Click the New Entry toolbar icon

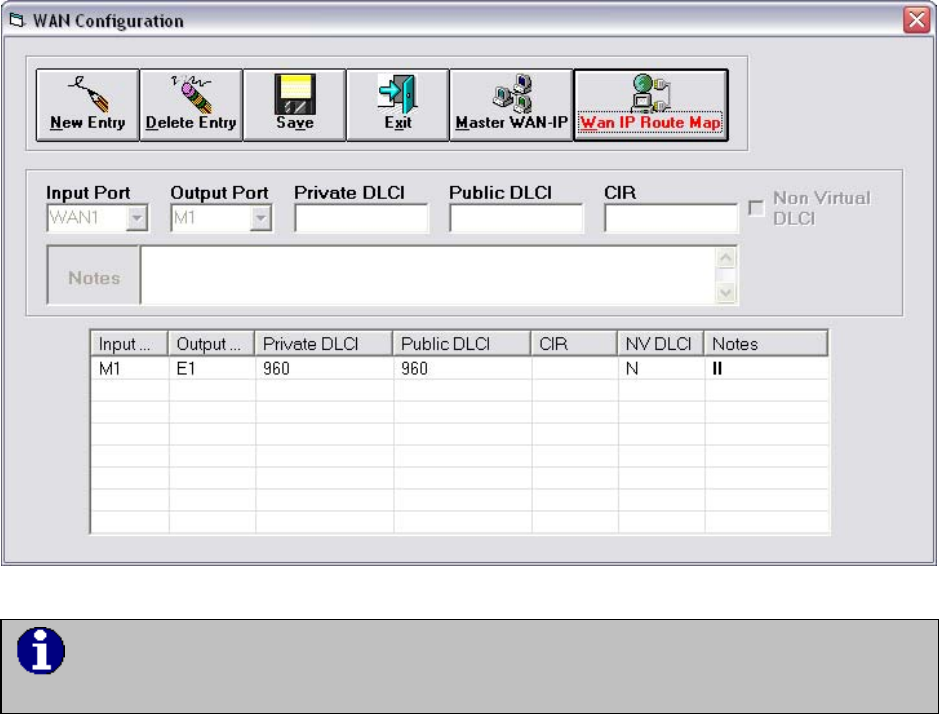tap(88, 105)
